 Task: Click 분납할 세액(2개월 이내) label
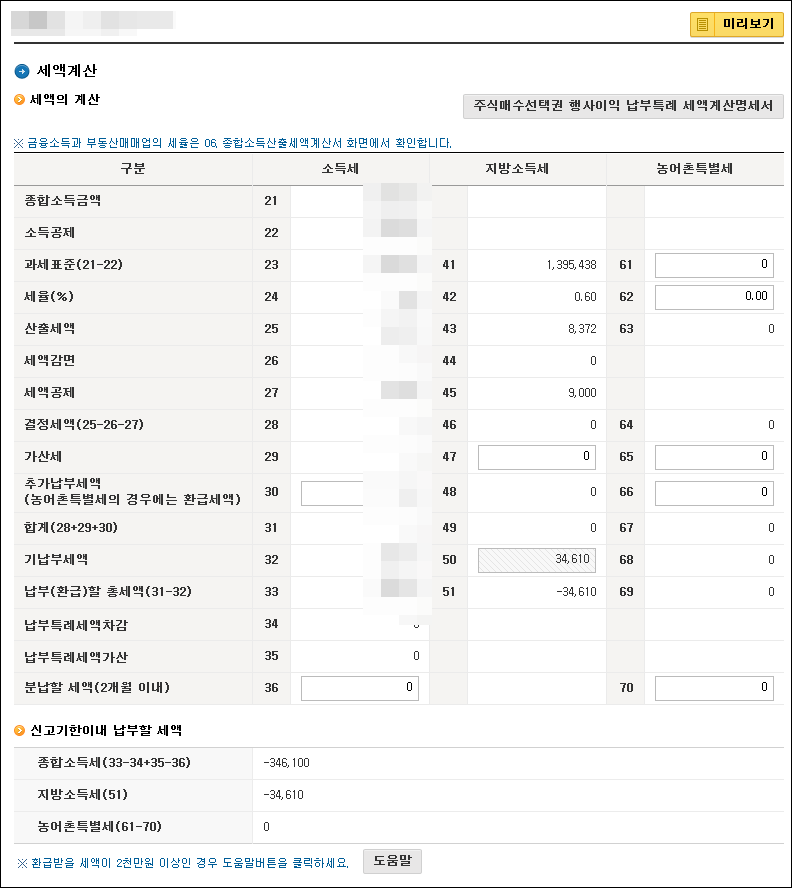pyautogui.click(x=97, y=688)
